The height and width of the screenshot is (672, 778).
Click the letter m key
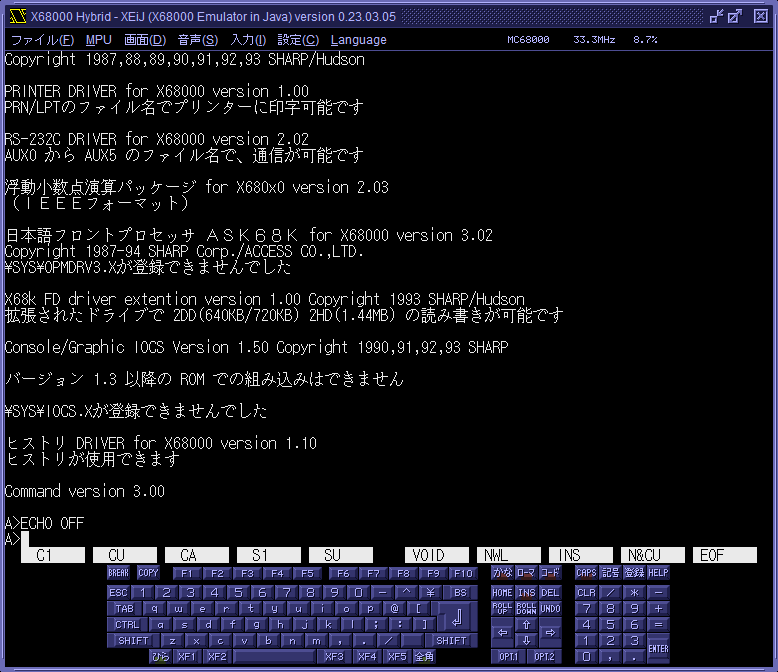point(316,641)
